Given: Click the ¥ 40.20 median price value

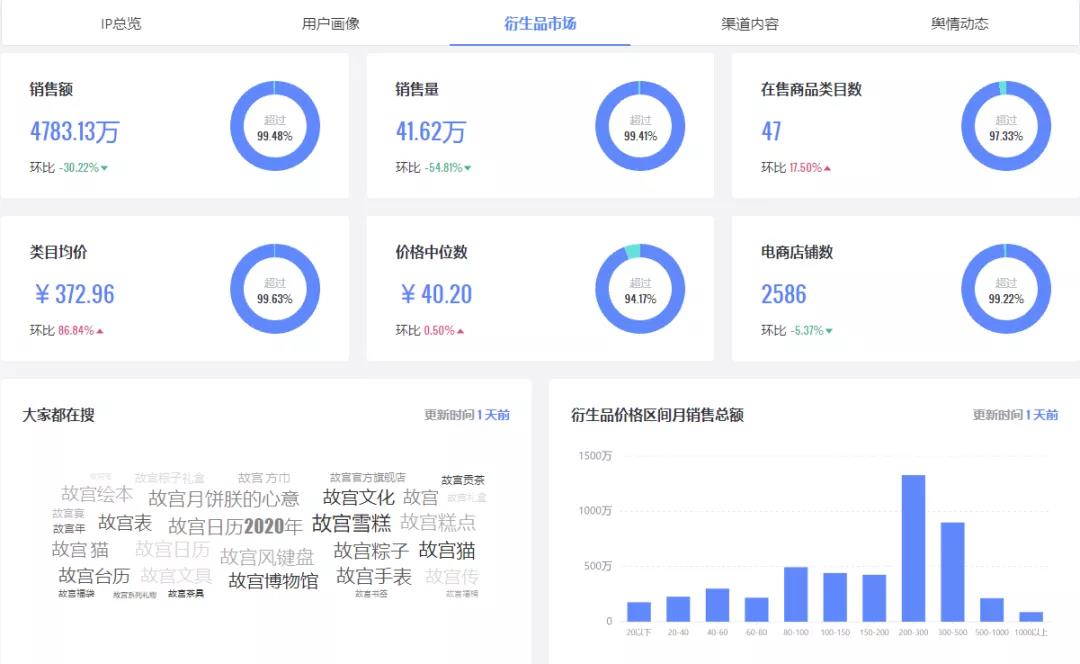Looking at the screenshot, I should (x=436, y=294).
